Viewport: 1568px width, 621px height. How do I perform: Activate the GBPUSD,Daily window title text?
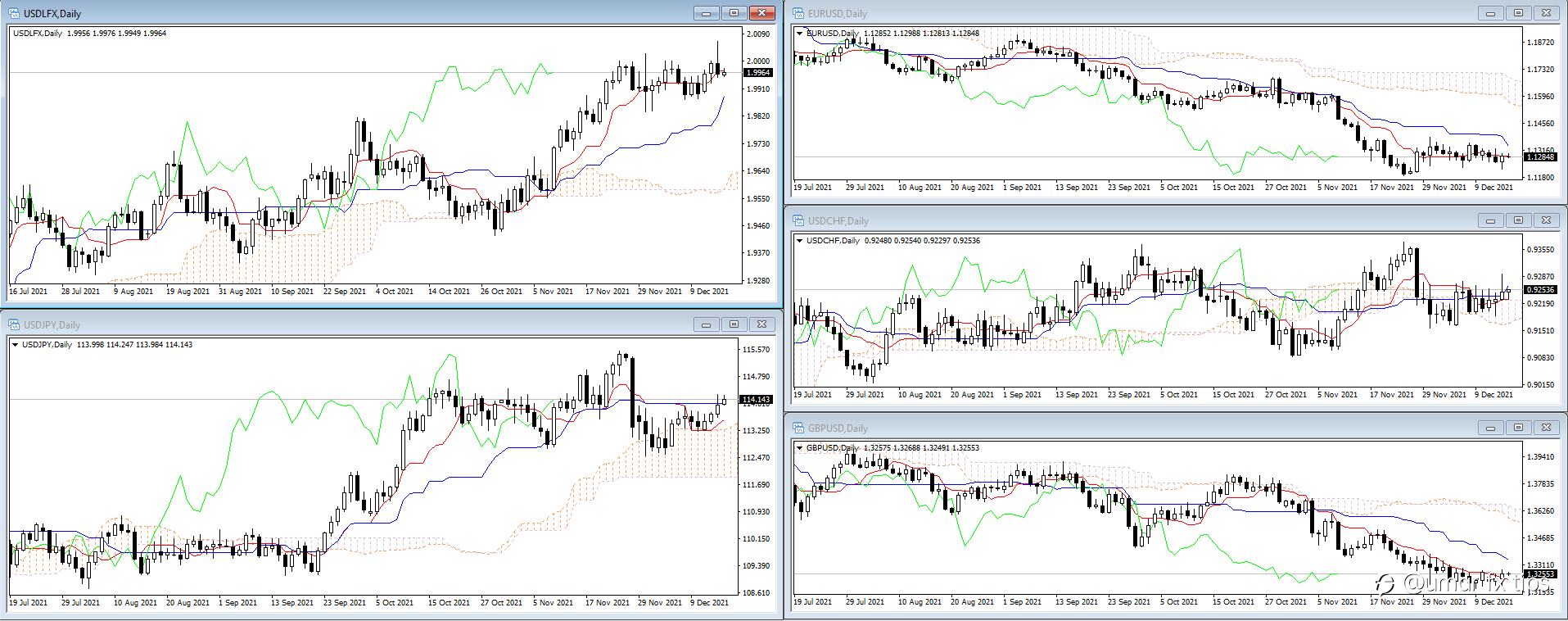[x=838, y=428]
